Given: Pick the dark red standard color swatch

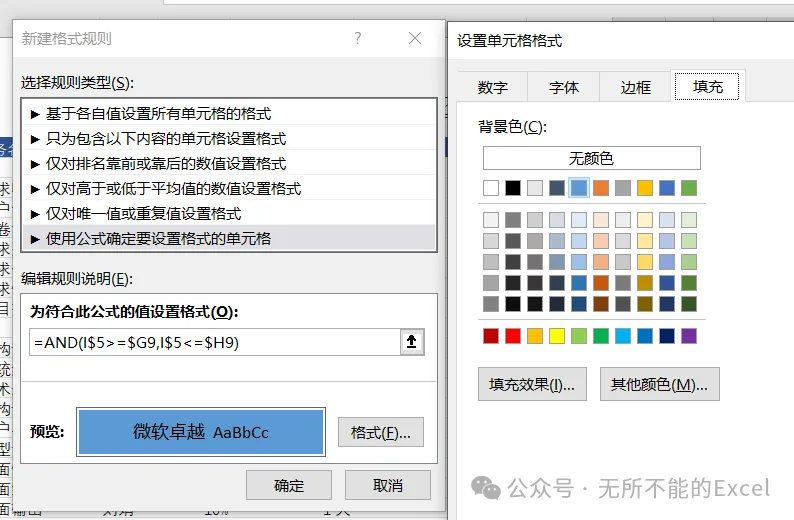Looking at the screenshot, I should tap(491, 336).
